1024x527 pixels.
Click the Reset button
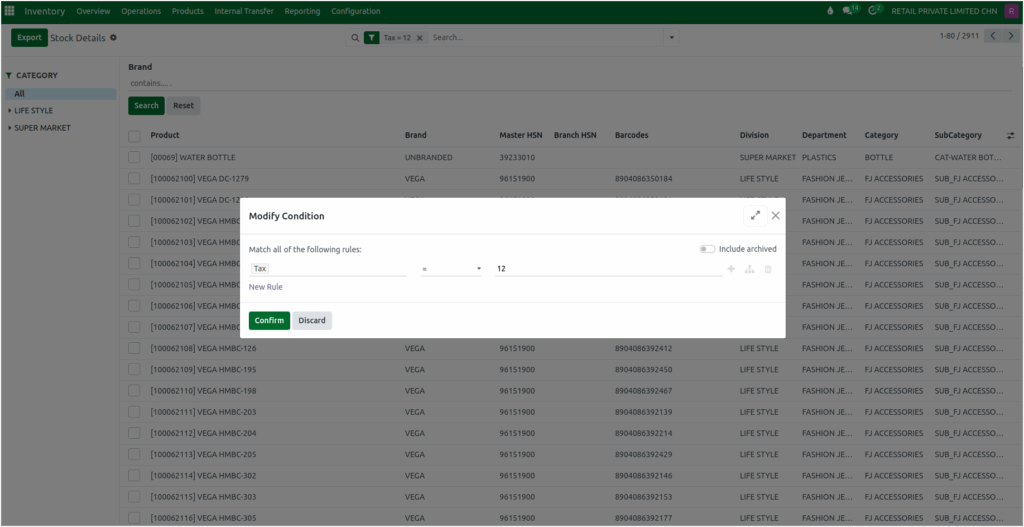click(184, 106)
